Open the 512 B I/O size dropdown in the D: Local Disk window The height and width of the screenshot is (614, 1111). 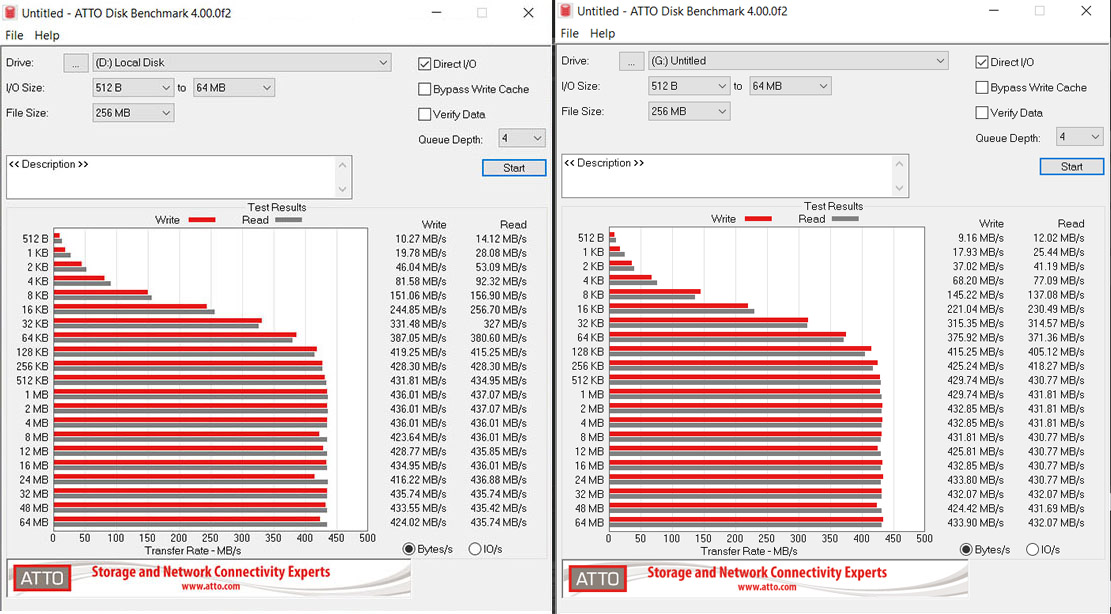point(133,88)
